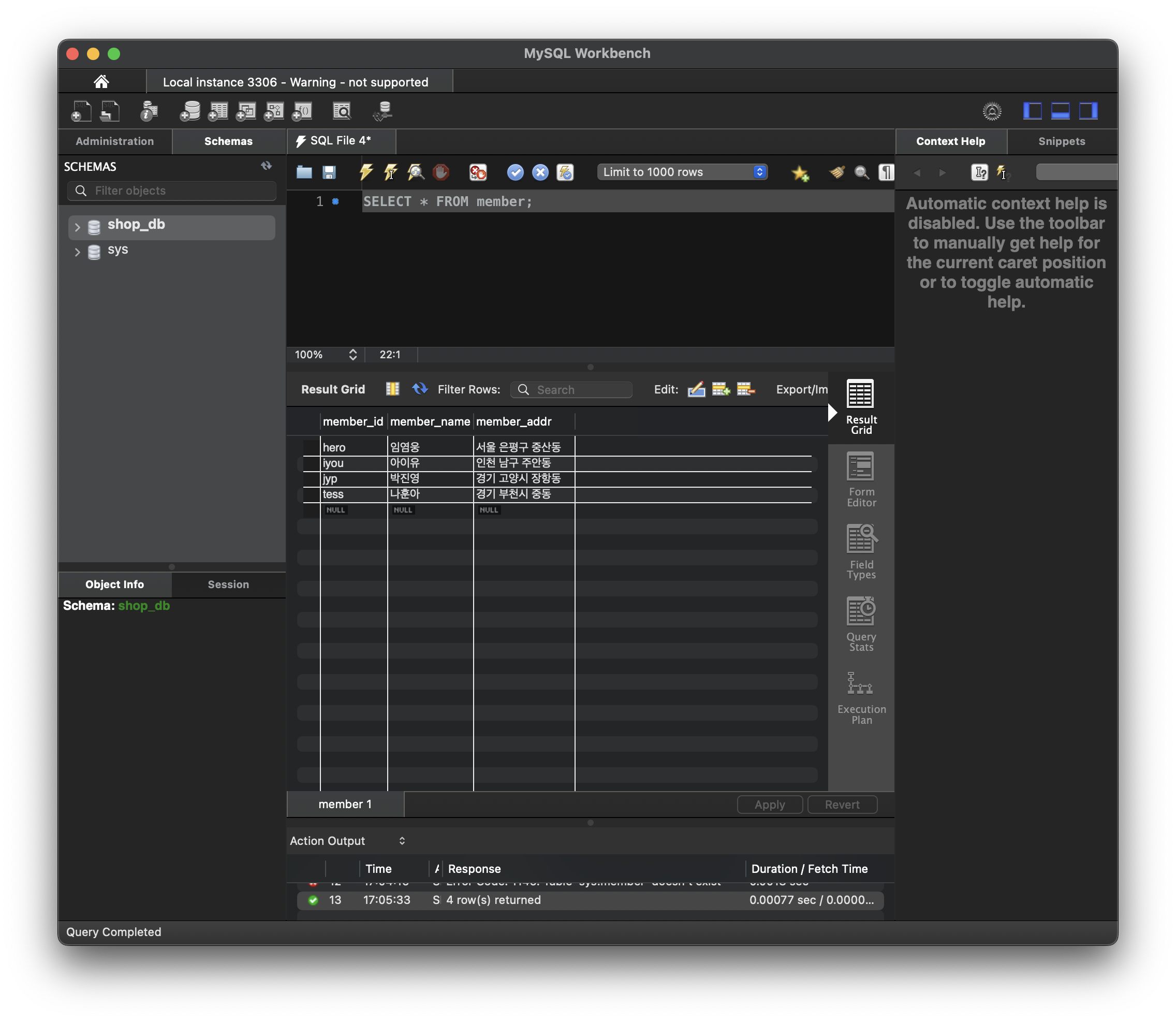Screen dimensions: 1176x1022
Task: Open the Form Editor view
Action: pyautogui.click(x=861, y=479)
